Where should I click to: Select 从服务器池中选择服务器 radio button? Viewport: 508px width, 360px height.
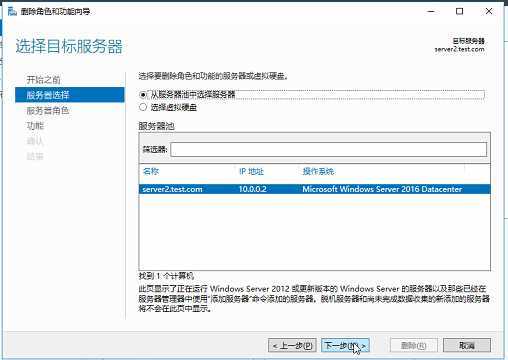tap(143, 95)
